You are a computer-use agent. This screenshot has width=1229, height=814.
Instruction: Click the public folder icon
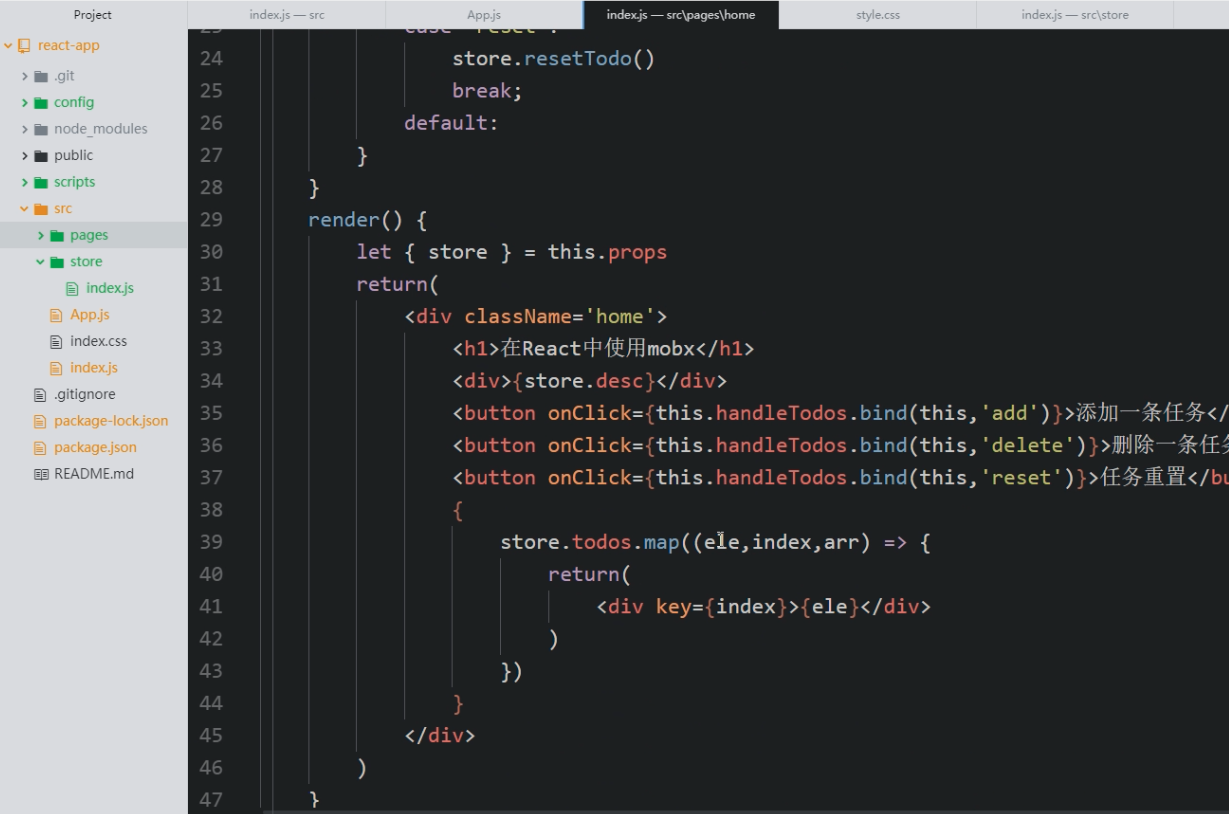pos(41,156)
